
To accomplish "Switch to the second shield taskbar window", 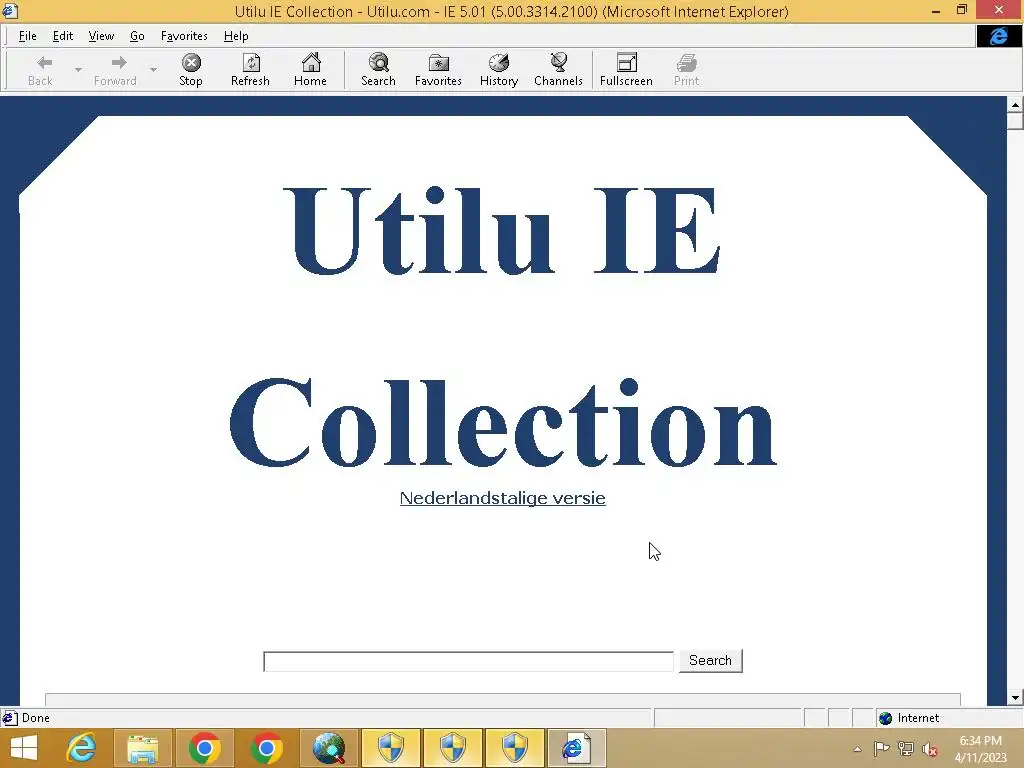I will click(x=452, y=748).
